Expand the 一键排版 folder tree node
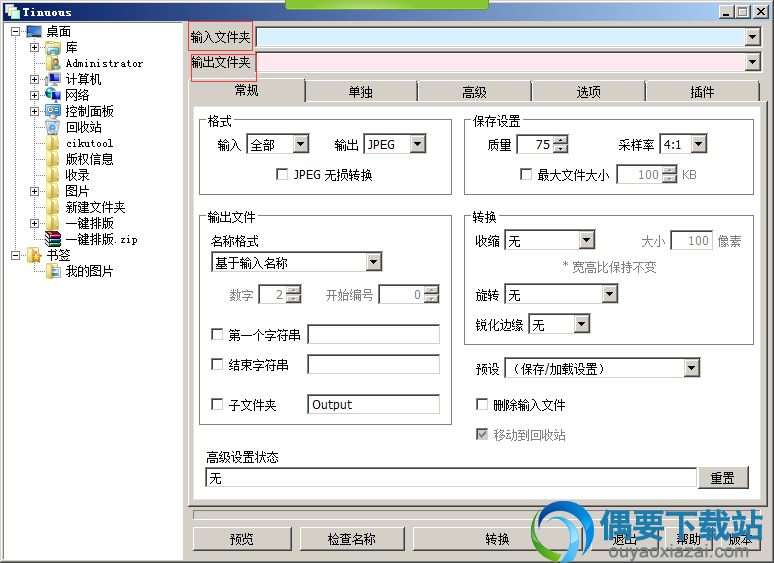774x563 pixels. click(x=34, y=224)
